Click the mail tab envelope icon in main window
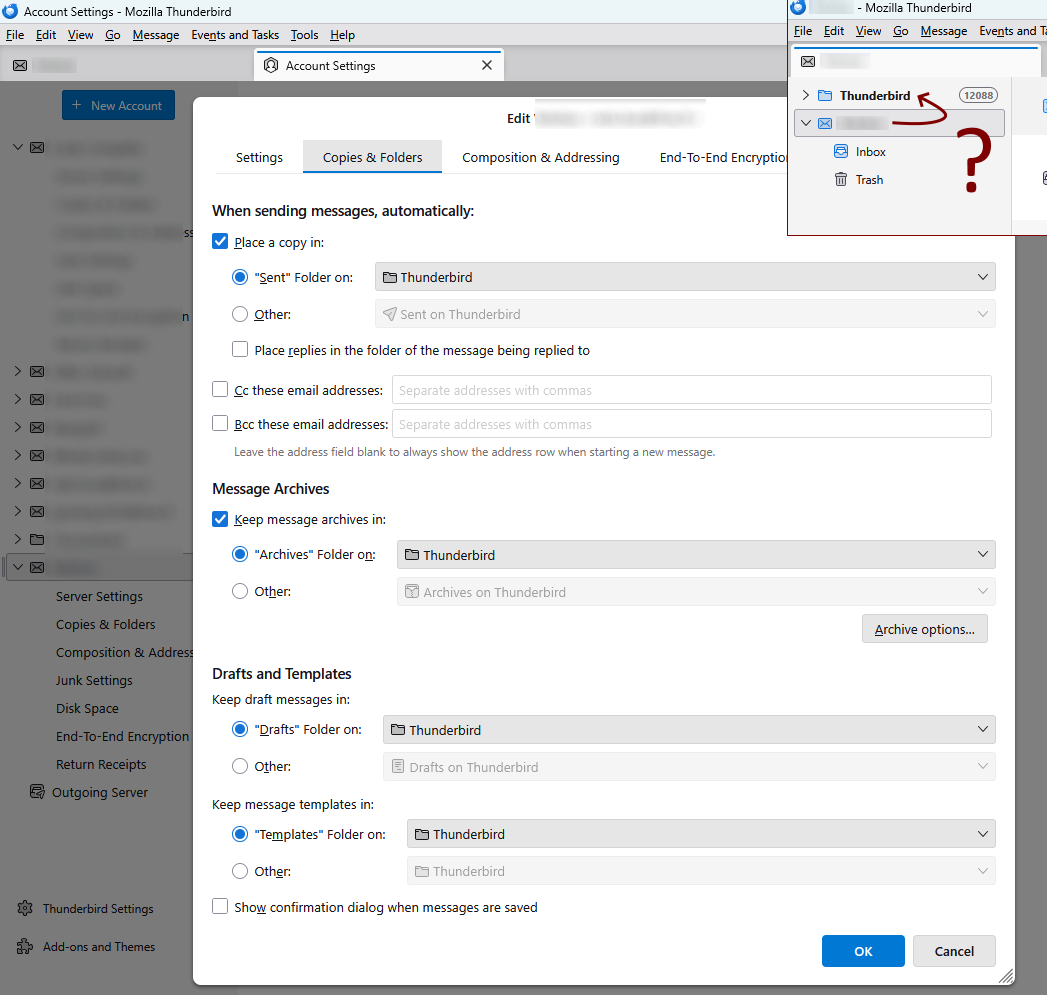 (20, 65)
